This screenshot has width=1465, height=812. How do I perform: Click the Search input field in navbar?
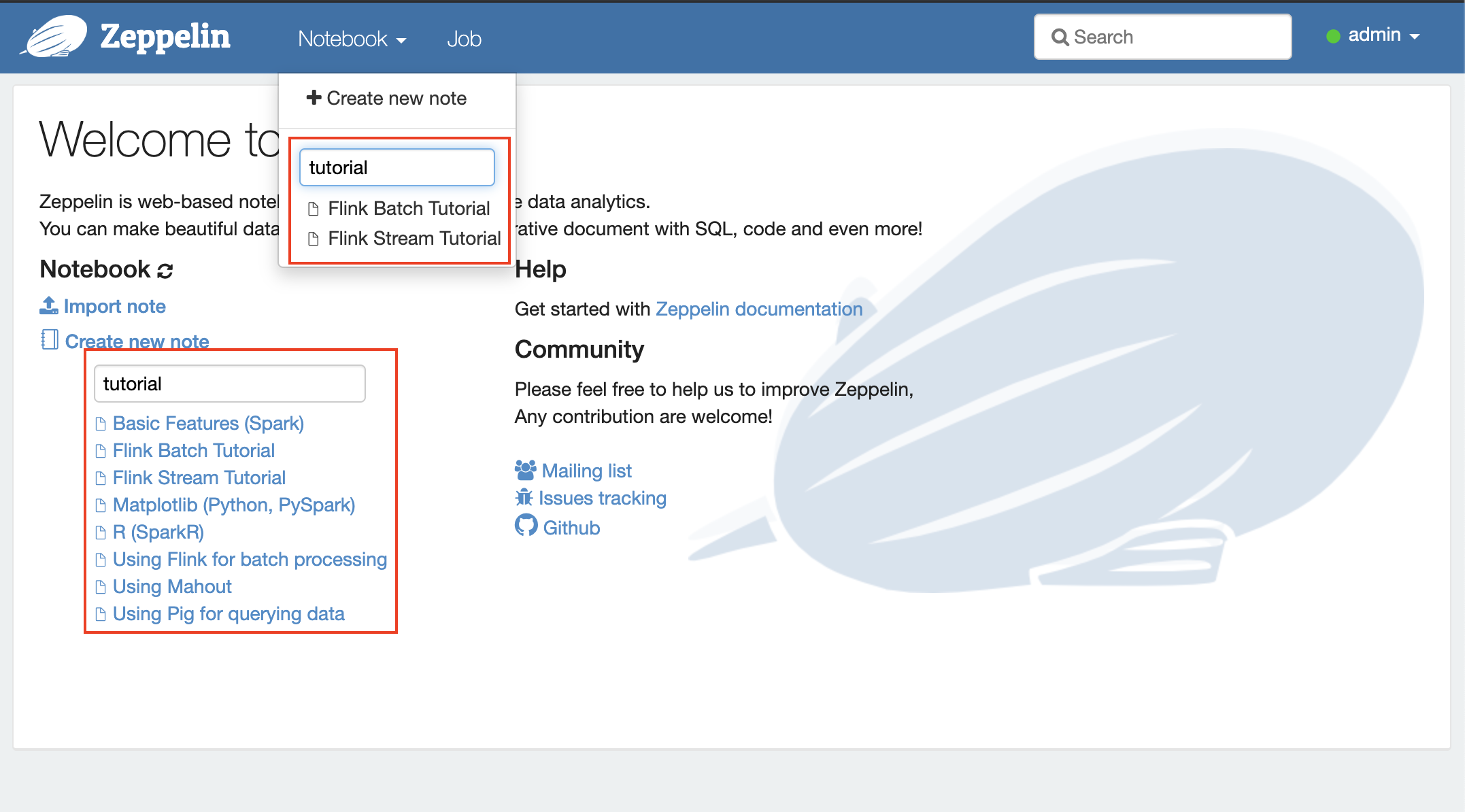1163,37
